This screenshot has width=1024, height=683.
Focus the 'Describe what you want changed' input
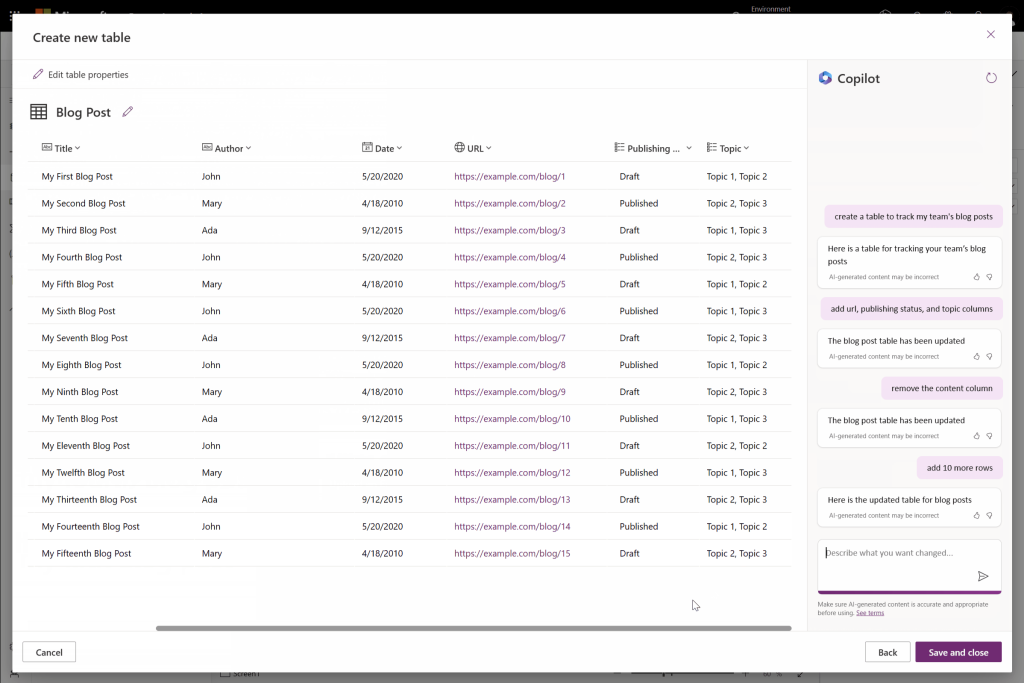(909, 565)
